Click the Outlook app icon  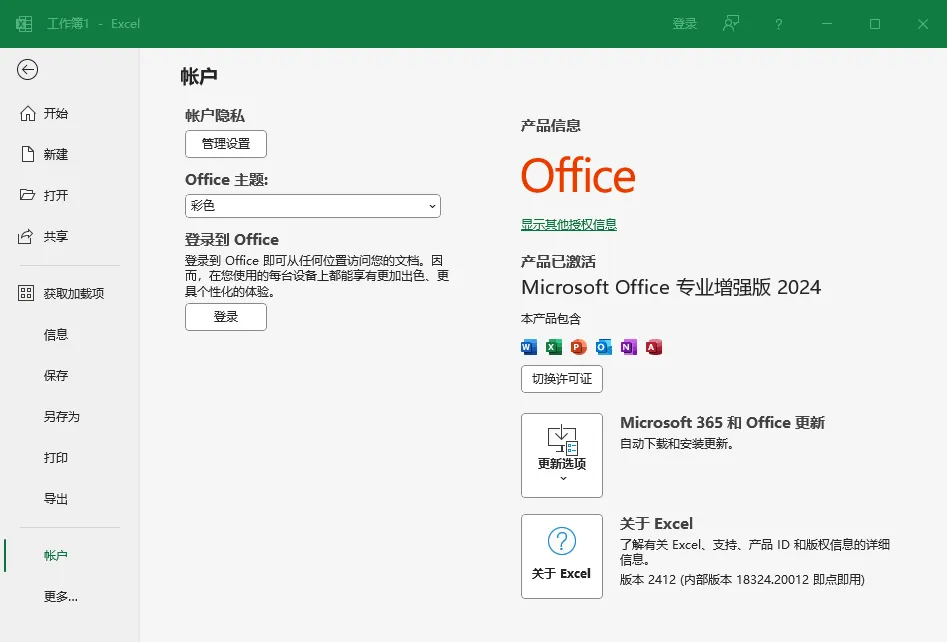coord(603,347)
